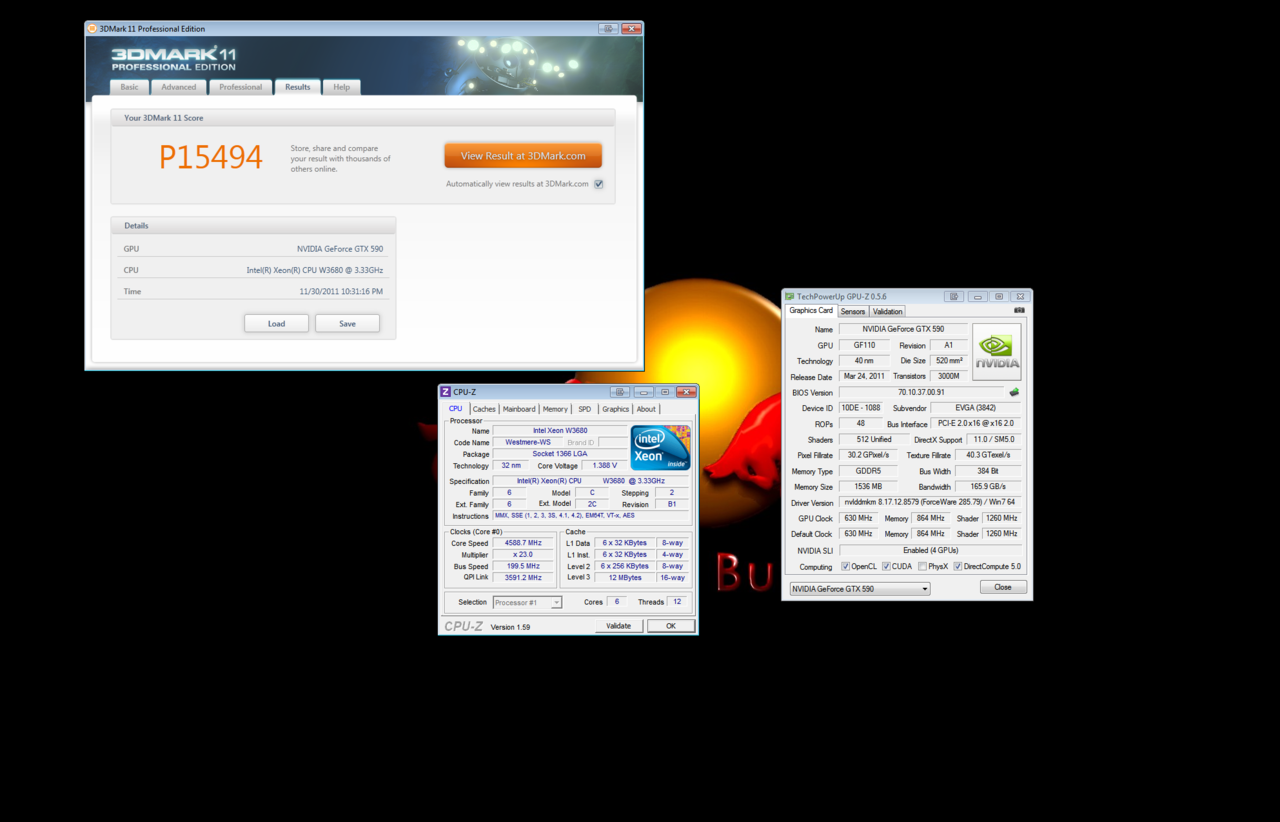Image resolution: width=1280 pixels, height=822 pixels.
Task: Open the Graphics tab in CPU-Z
Action: pos(616,409)
